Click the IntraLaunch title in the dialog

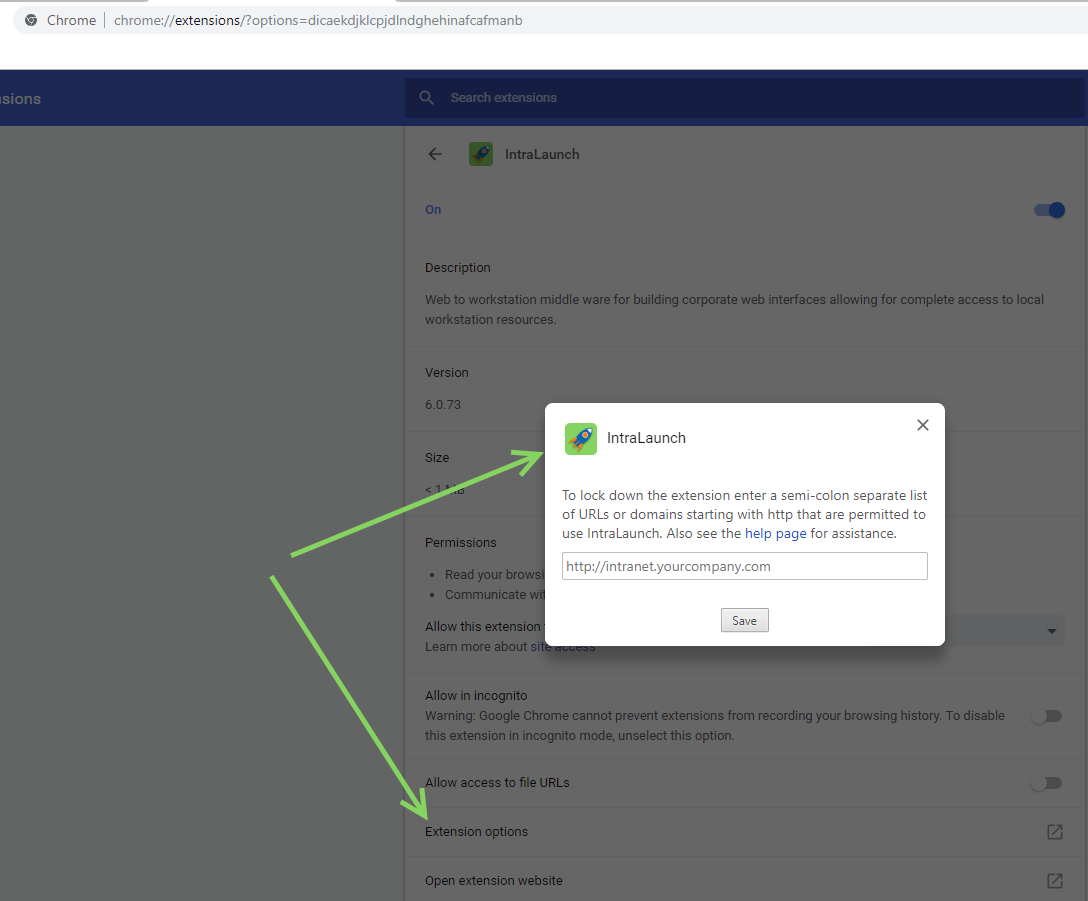tap(647, 438)
